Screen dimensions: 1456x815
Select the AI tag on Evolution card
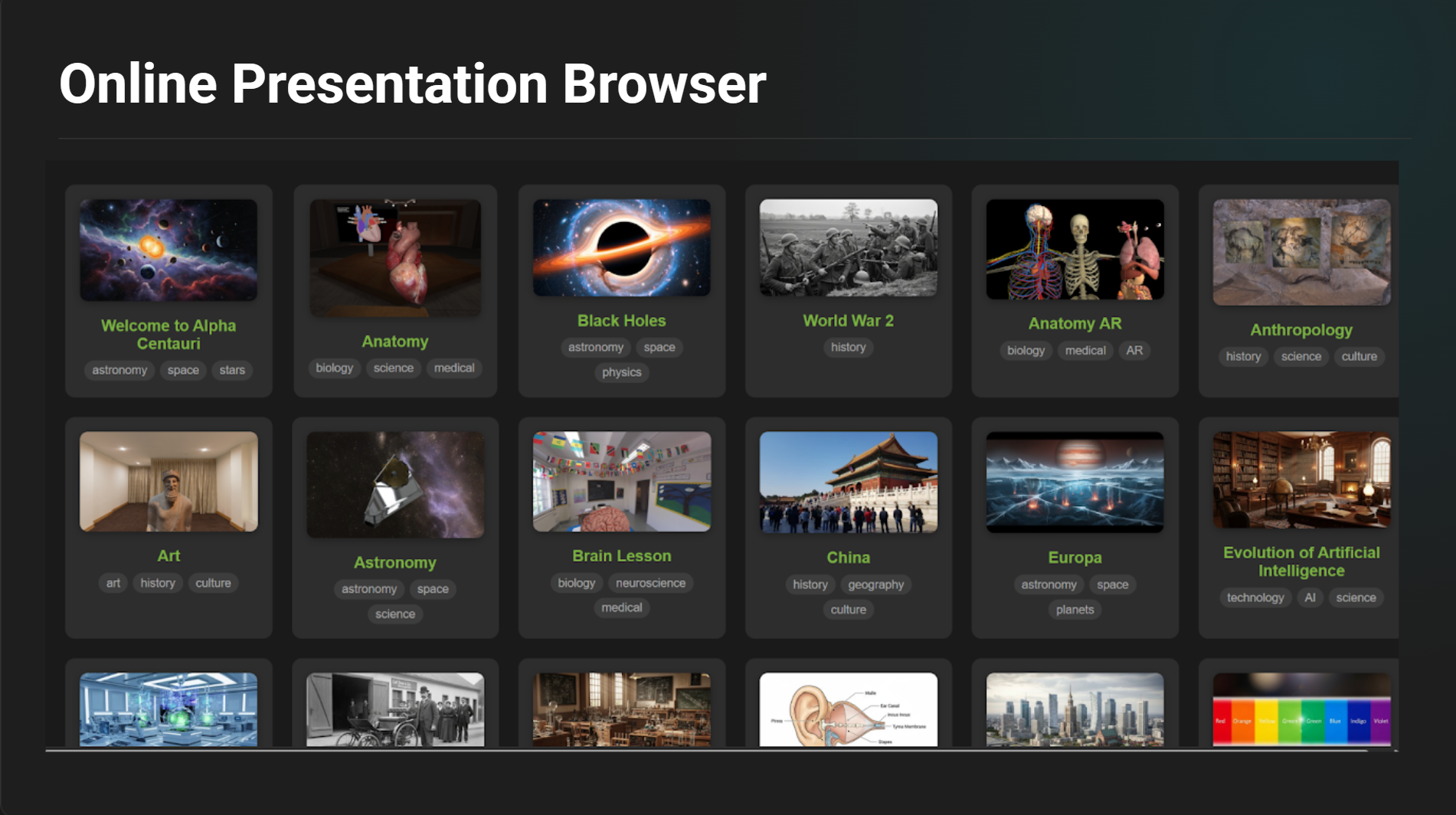pos(1310,597)
